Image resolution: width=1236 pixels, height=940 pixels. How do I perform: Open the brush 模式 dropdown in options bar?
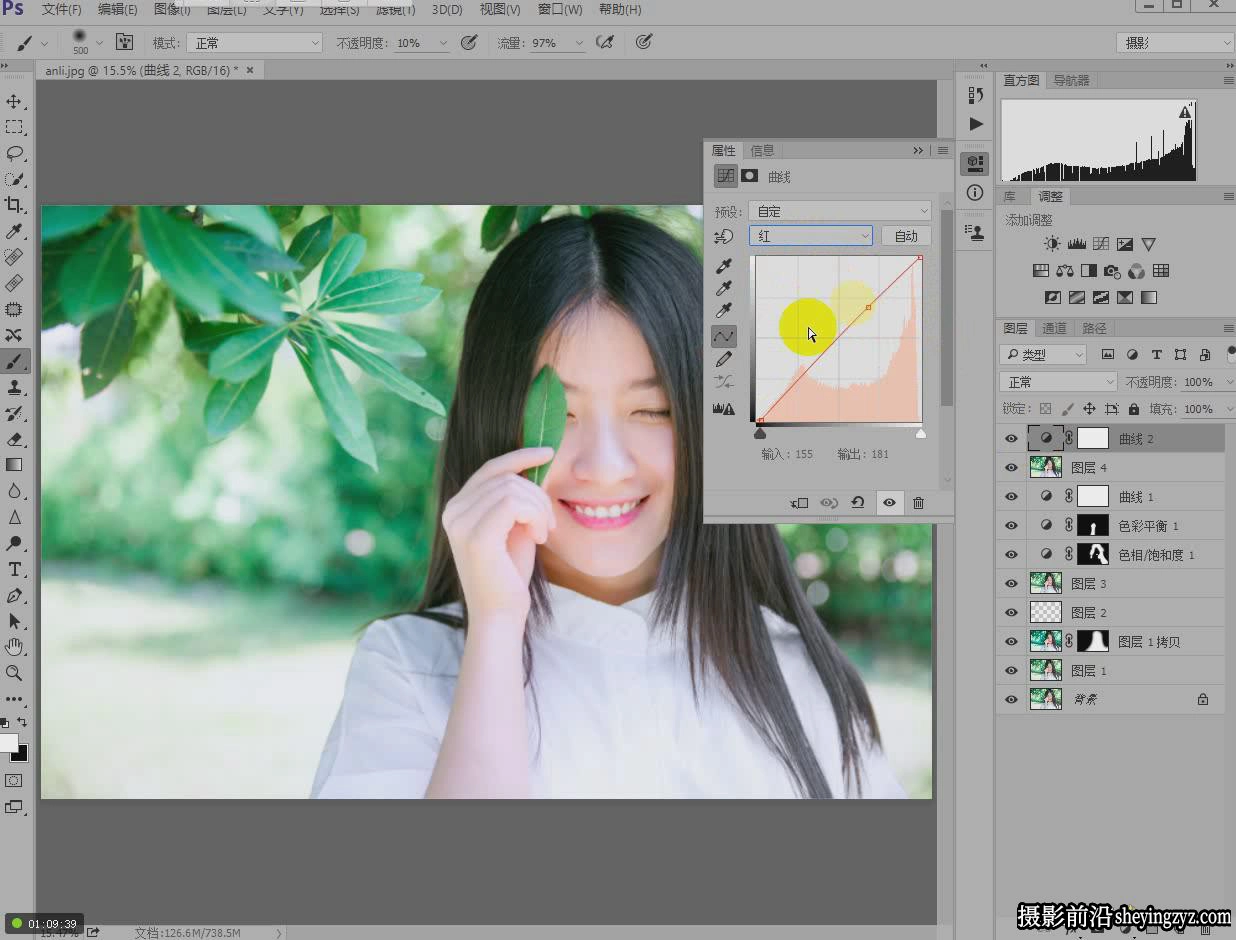(256, 43)
